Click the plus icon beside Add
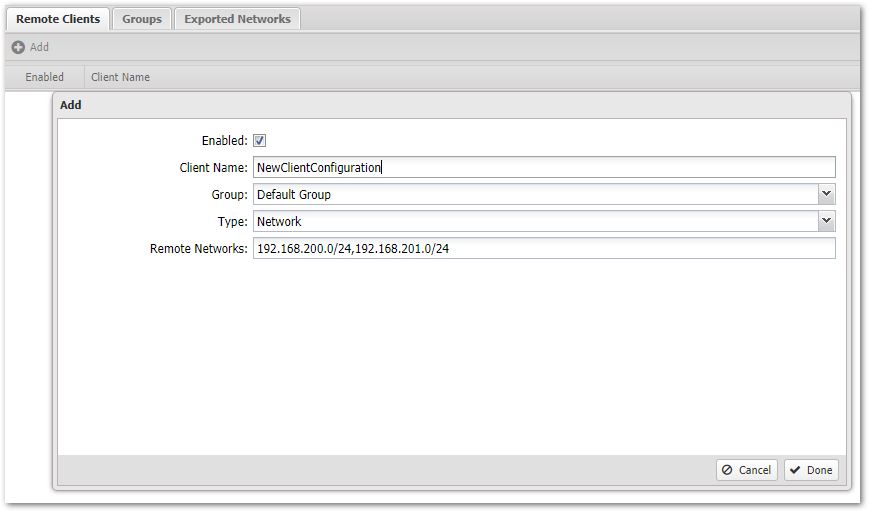Screen dimensions: 869x512 (18, 47)
